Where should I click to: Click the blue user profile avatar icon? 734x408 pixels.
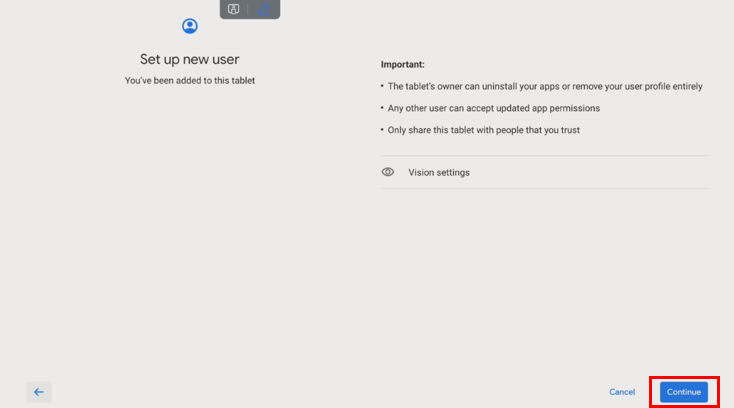point(190,27)
